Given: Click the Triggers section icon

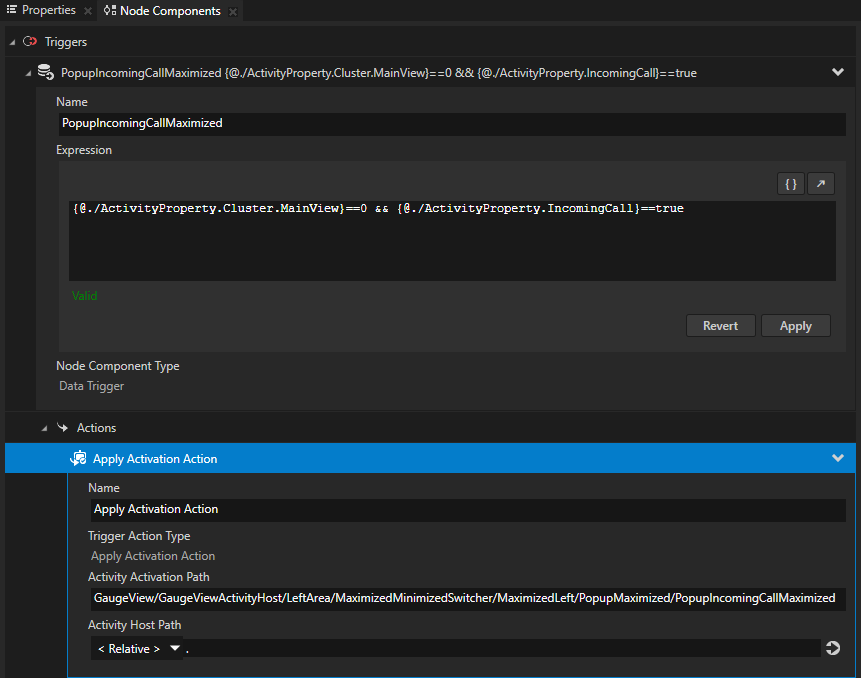Looking at the screenshot, I should tap(30, 42).
